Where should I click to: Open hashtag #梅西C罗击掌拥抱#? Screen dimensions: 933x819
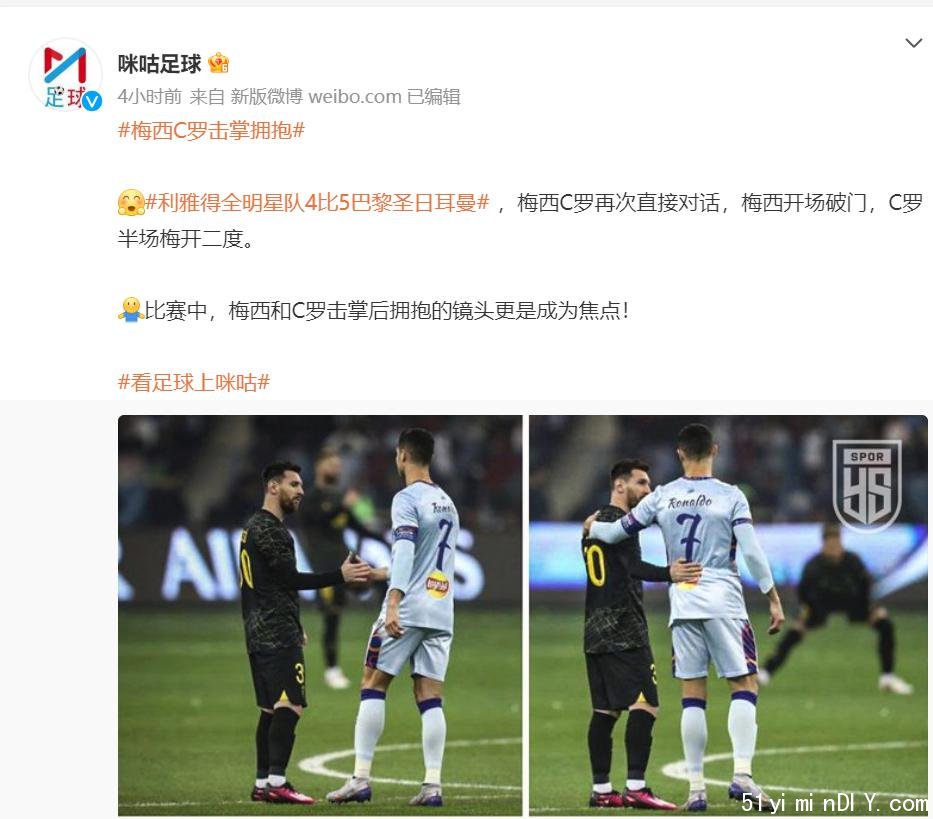(x=211, y=130)
